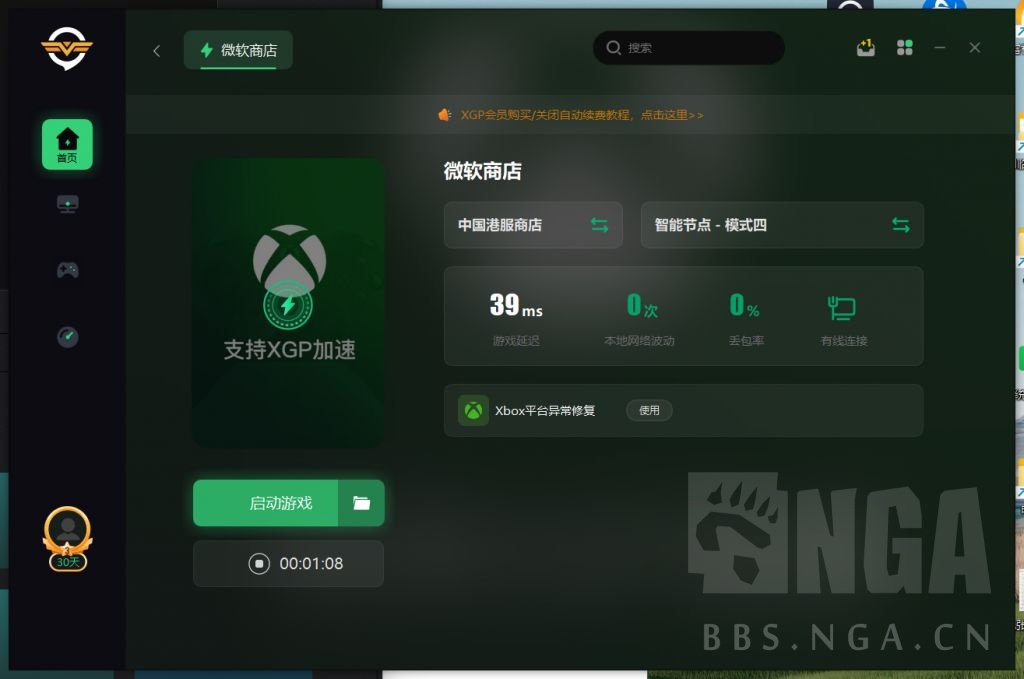
Task: Open the inbox message icon with +1 badge
Action: pos(866,47)
